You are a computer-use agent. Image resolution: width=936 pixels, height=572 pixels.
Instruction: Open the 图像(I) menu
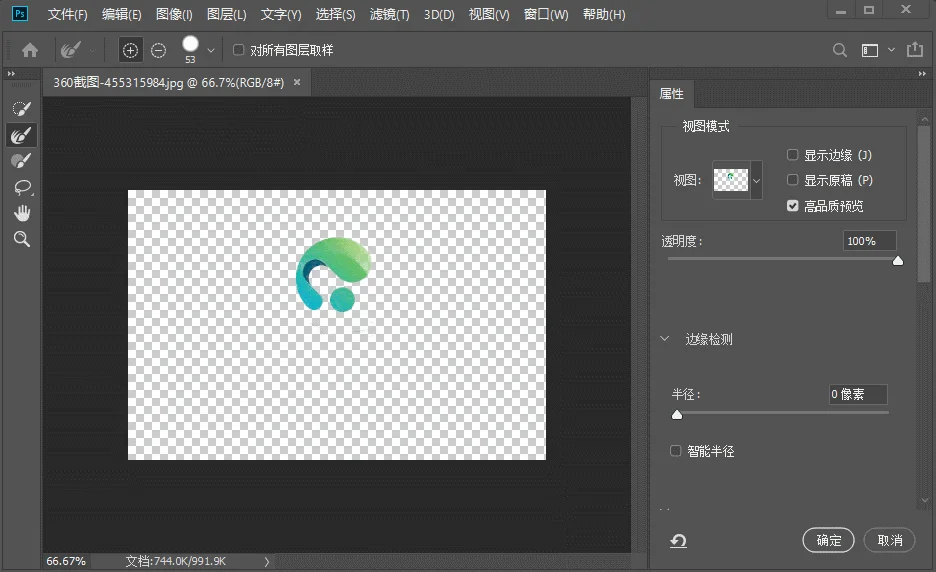coord(174,14)
